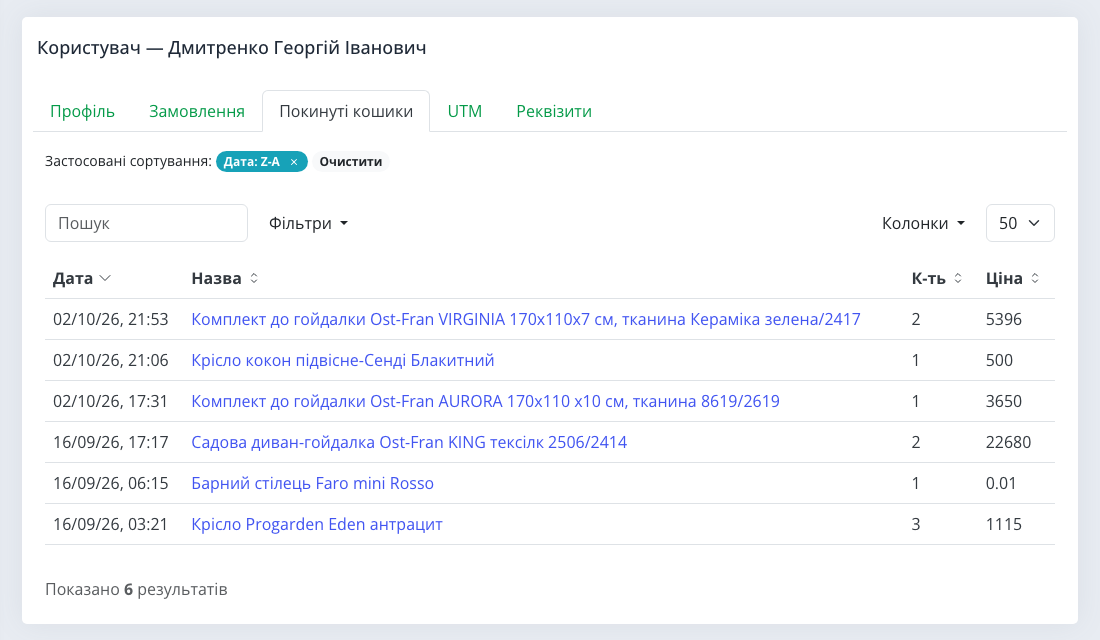The image size is (1100, 640).
Task: Select the Покинуті кошики tab
Action: [x=346, y=112]
